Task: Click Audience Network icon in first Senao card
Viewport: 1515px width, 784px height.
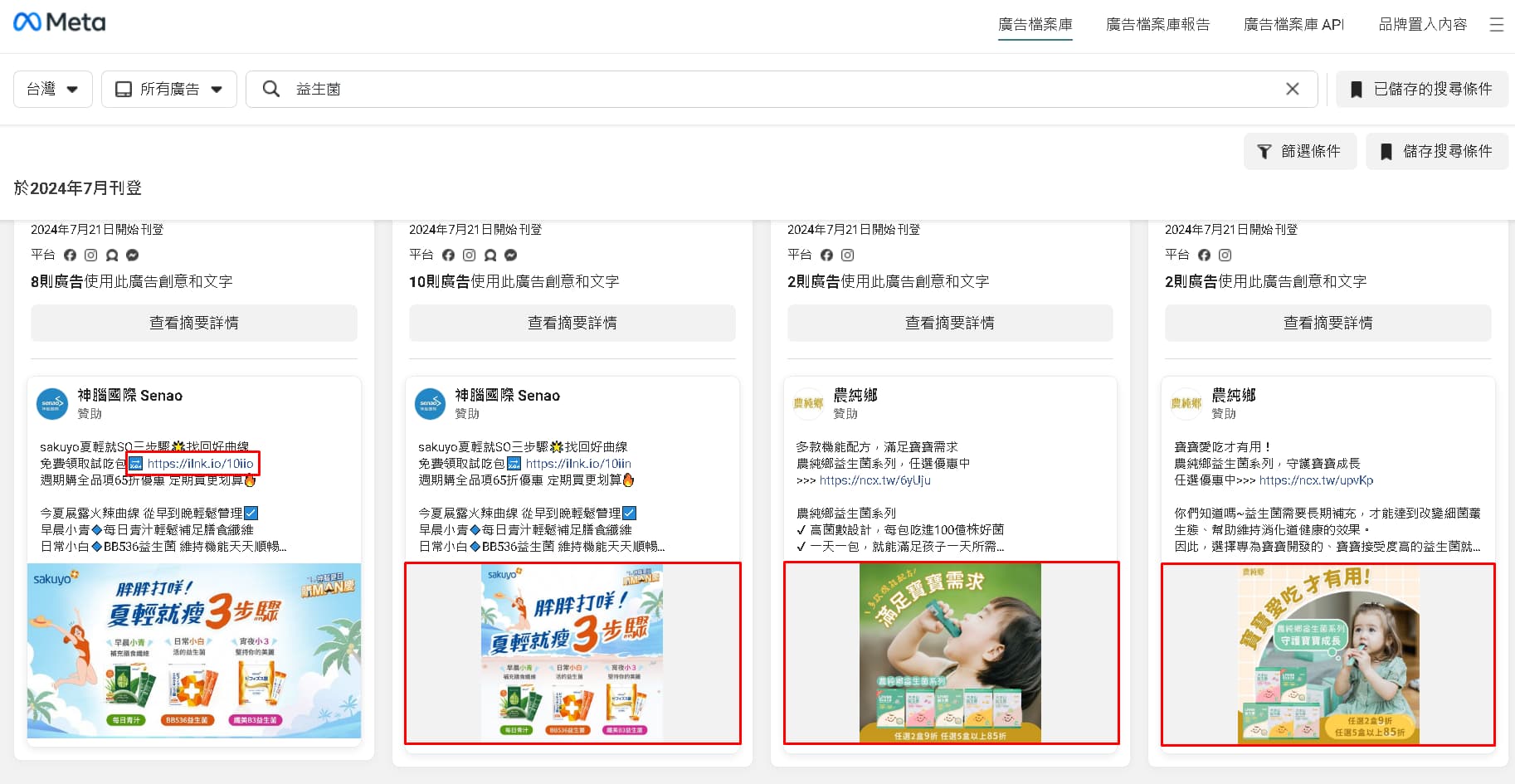Action: pos(112,256)
